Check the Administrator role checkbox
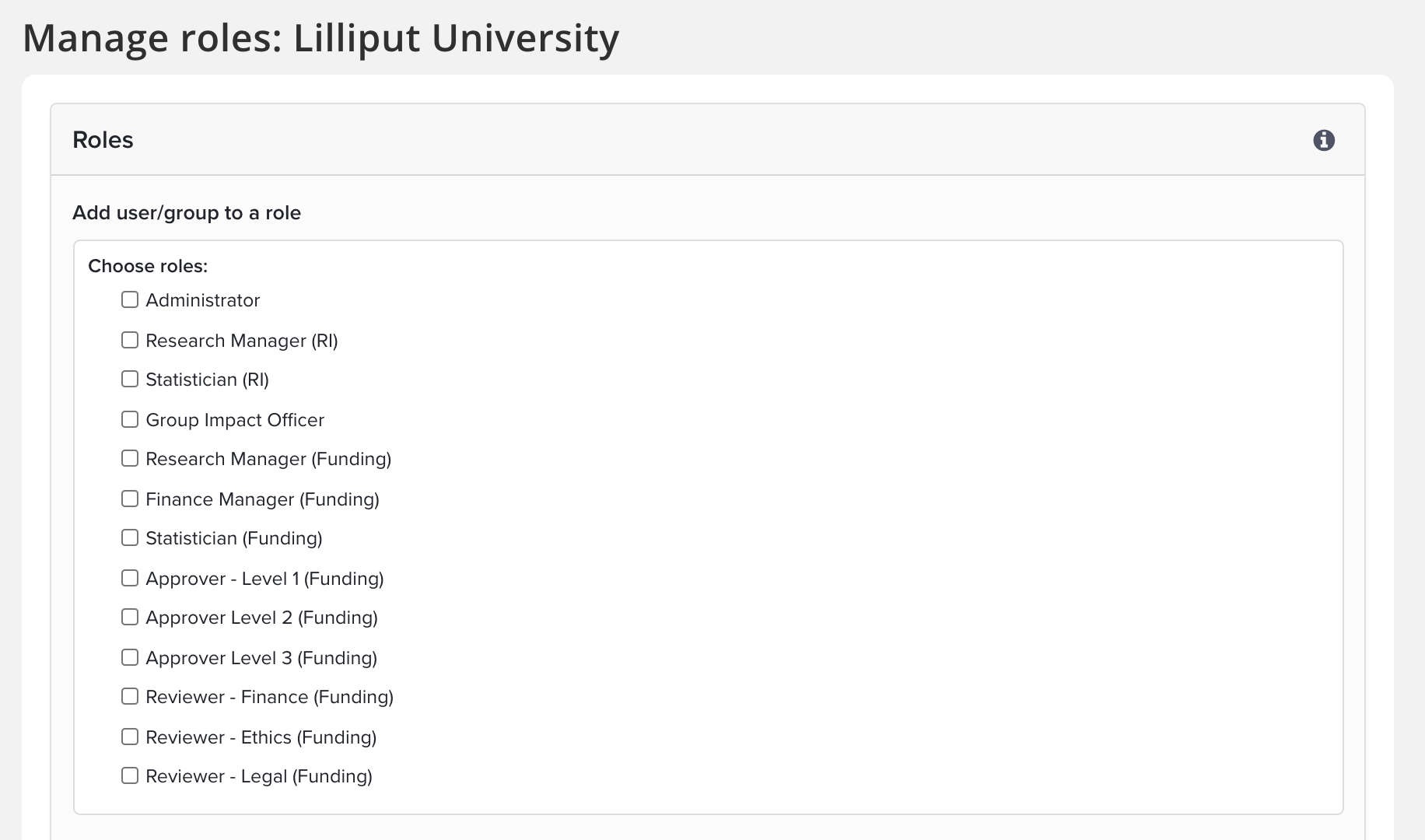This screenshot has height=840, width=1425. 130,299
